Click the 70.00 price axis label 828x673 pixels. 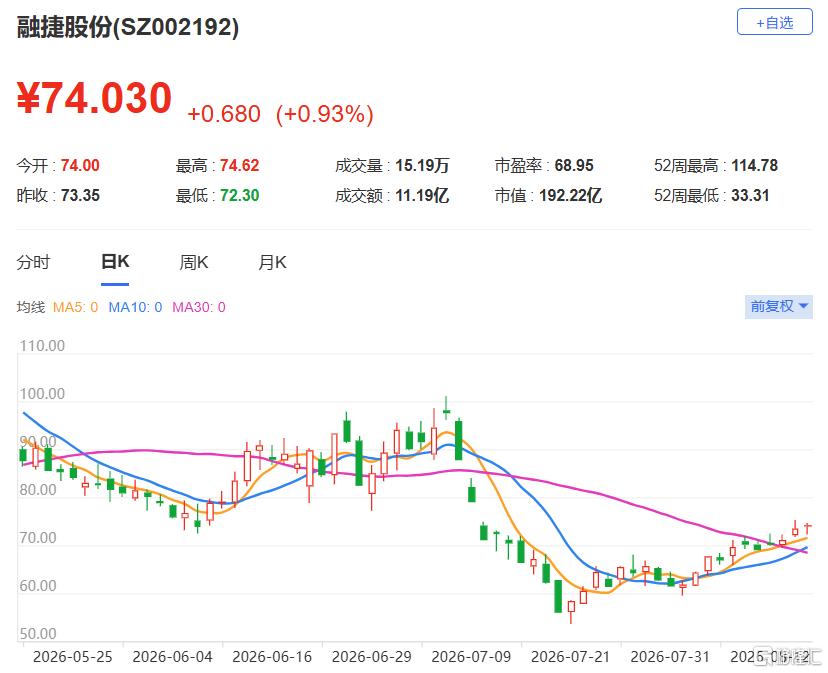coord(38,538)
